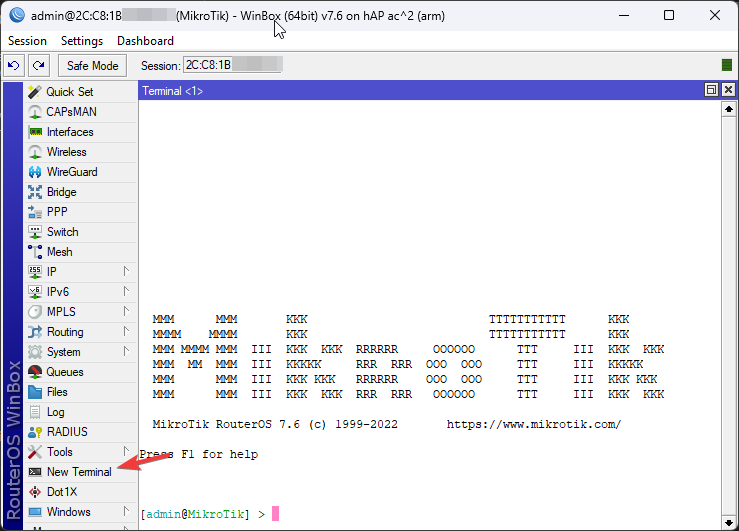Screen dimensions: 739x531
Task: Click the RADIUS users icon
Action: [x=35, y=432]
